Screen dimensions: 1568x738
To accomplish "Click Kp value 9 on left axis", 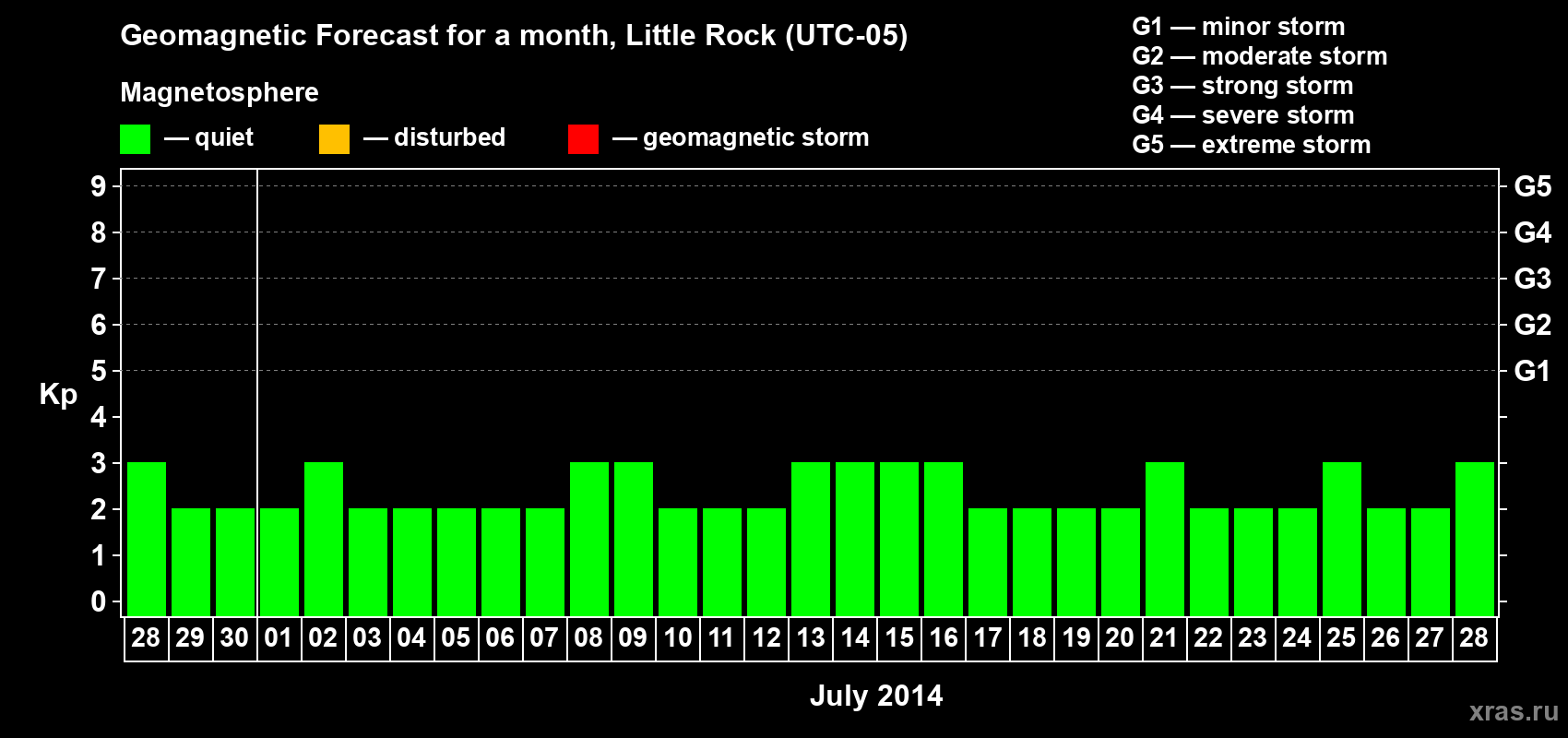I will click(x=99, y=186).
